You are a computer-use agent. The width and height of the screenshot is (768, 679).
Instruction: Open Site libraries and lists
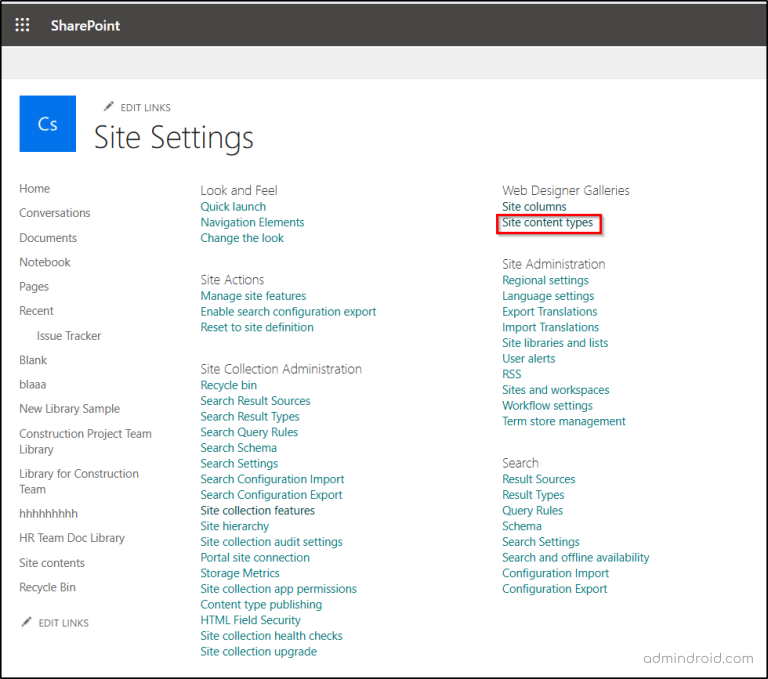click(x=555, y=343)
